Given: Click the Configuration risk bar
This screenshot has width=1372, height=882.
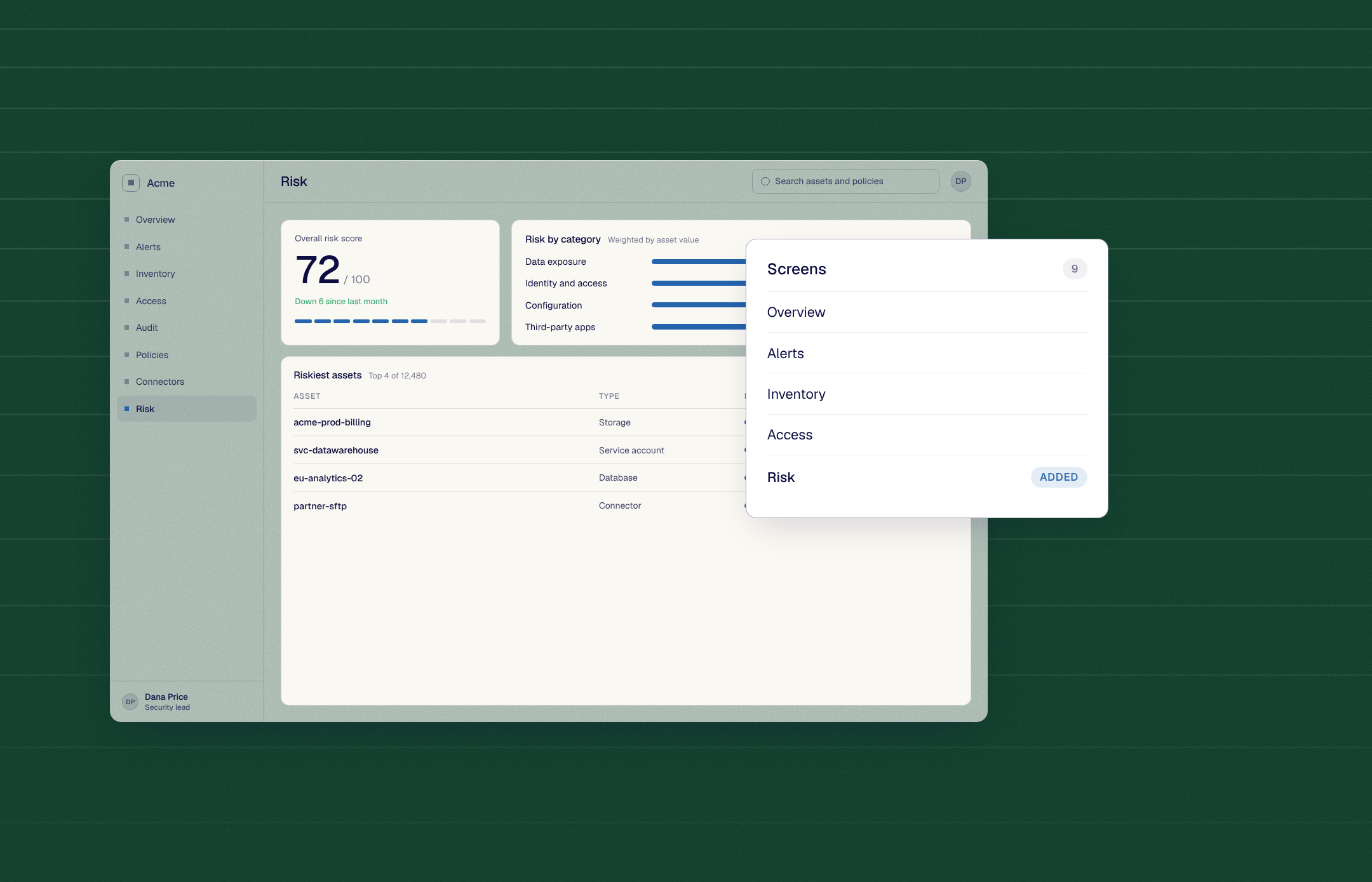Looking at the screenshot, I should [699, 305].
